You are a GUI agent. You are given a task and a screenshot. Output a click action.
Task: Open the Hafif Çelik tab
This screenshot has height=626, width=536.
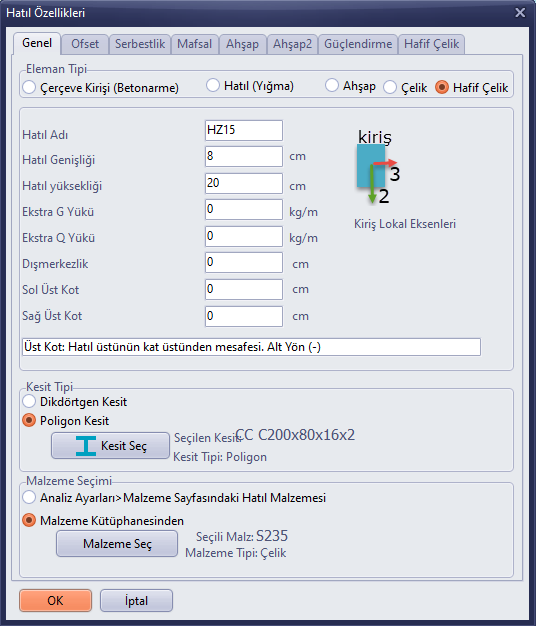click(431, 44)
